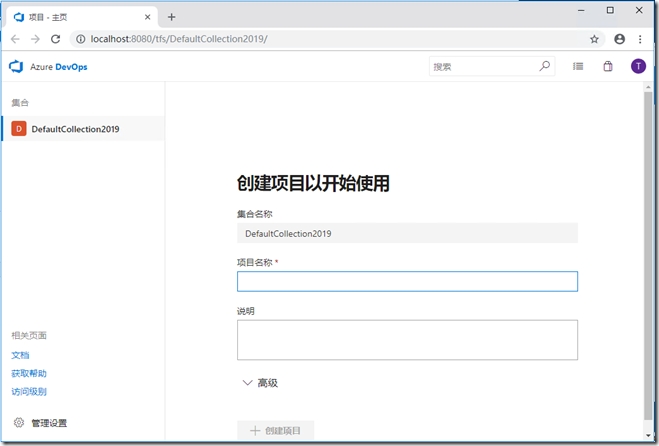Open Chrome three-dot menu
659x446 pixels.
[640, 39]
